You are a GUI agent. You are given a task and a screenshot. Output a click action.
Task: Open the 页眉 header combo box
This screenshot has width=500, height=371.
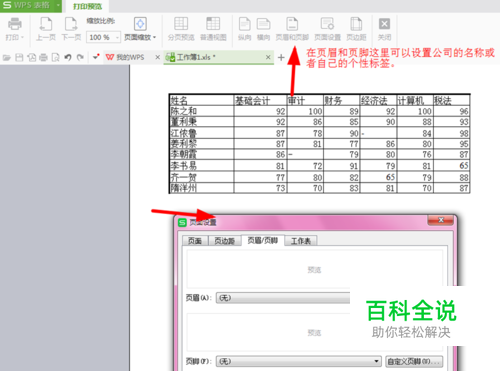pyautogui.click(x=283, y=298)
